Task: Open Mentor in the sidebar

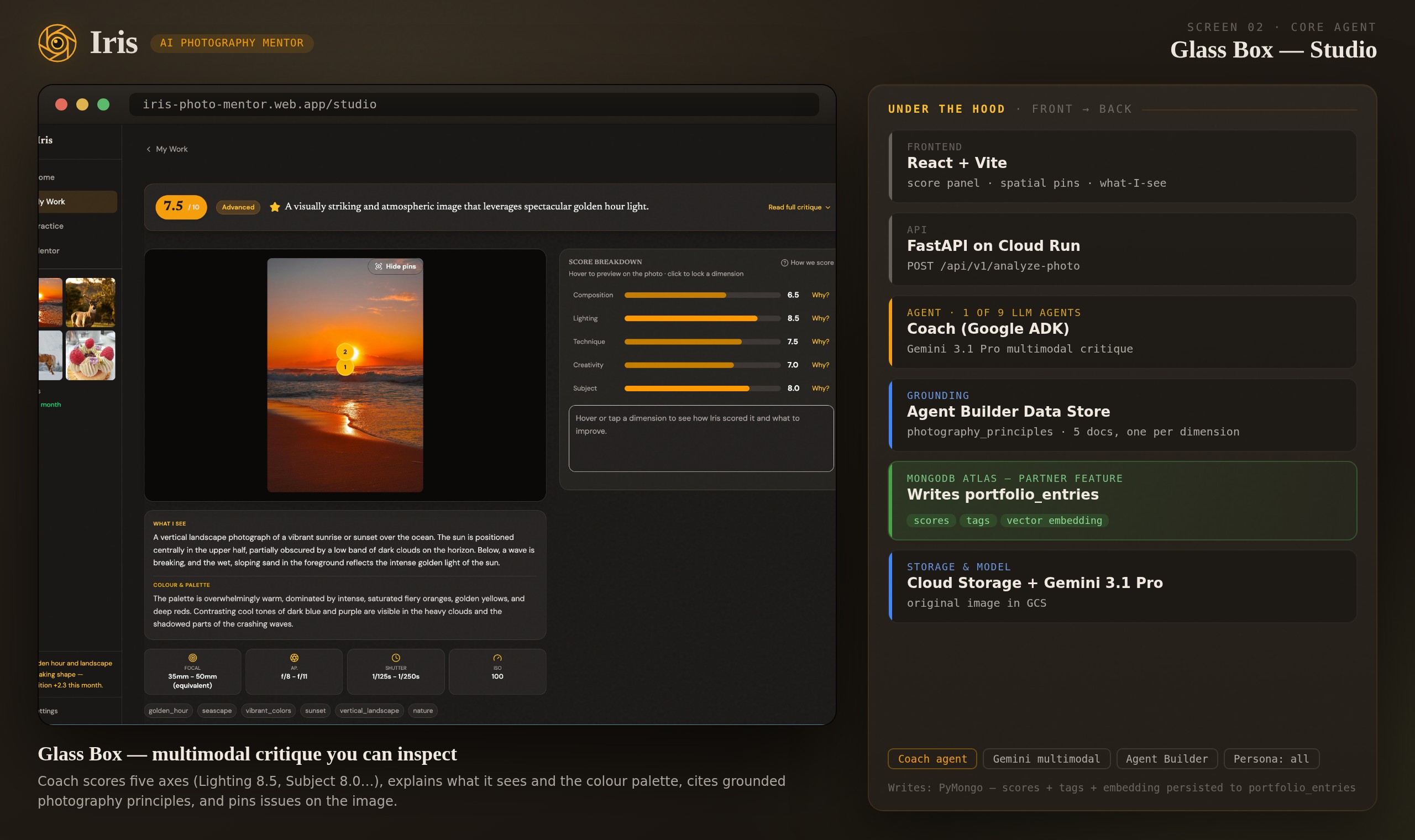Action: pos(77,251)
